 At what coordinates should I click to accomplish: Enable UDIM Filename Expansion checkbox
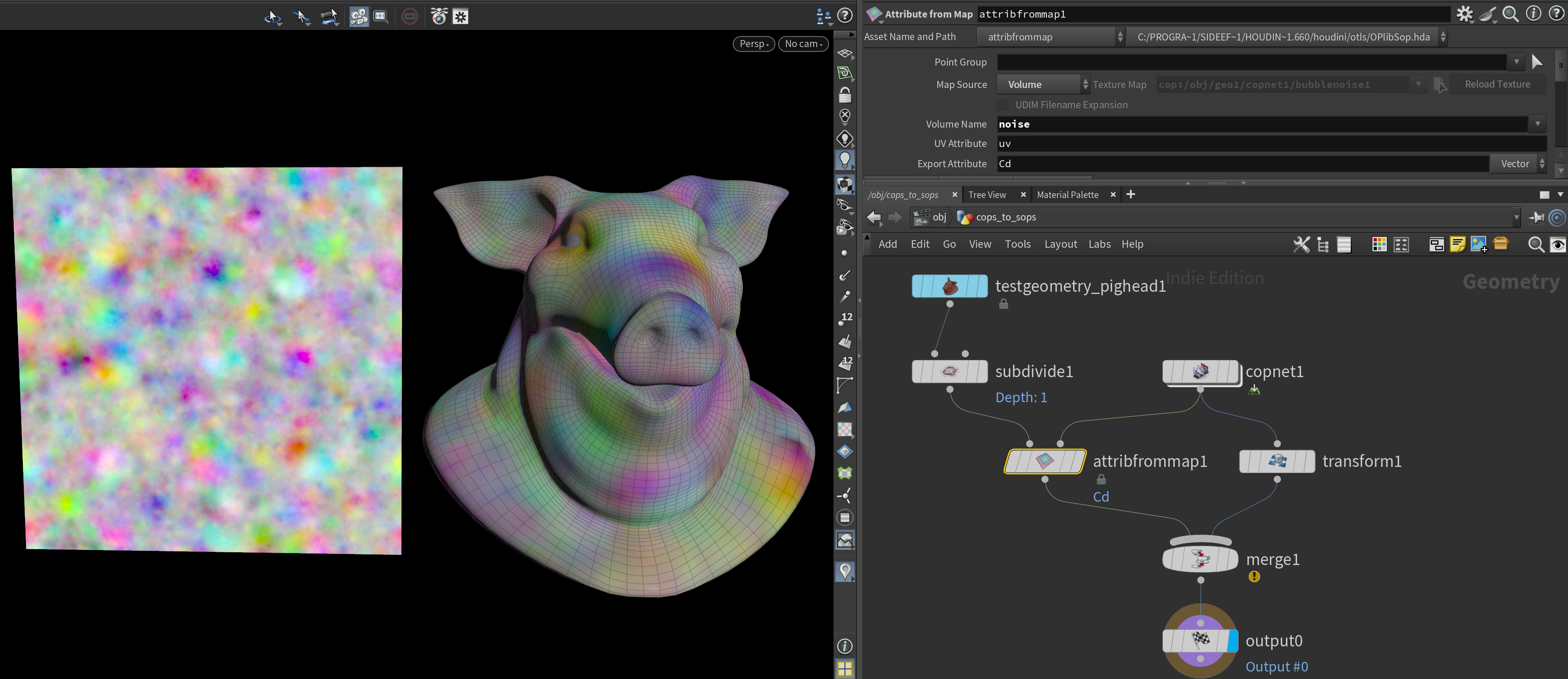click(x=1002, y=105)
